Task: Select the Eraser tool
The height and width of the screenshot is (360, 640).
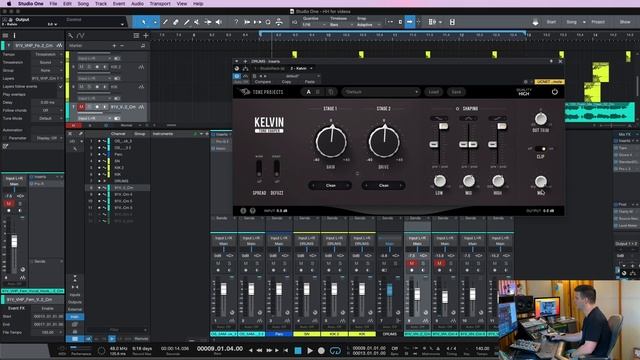Action: coord(176,22)
